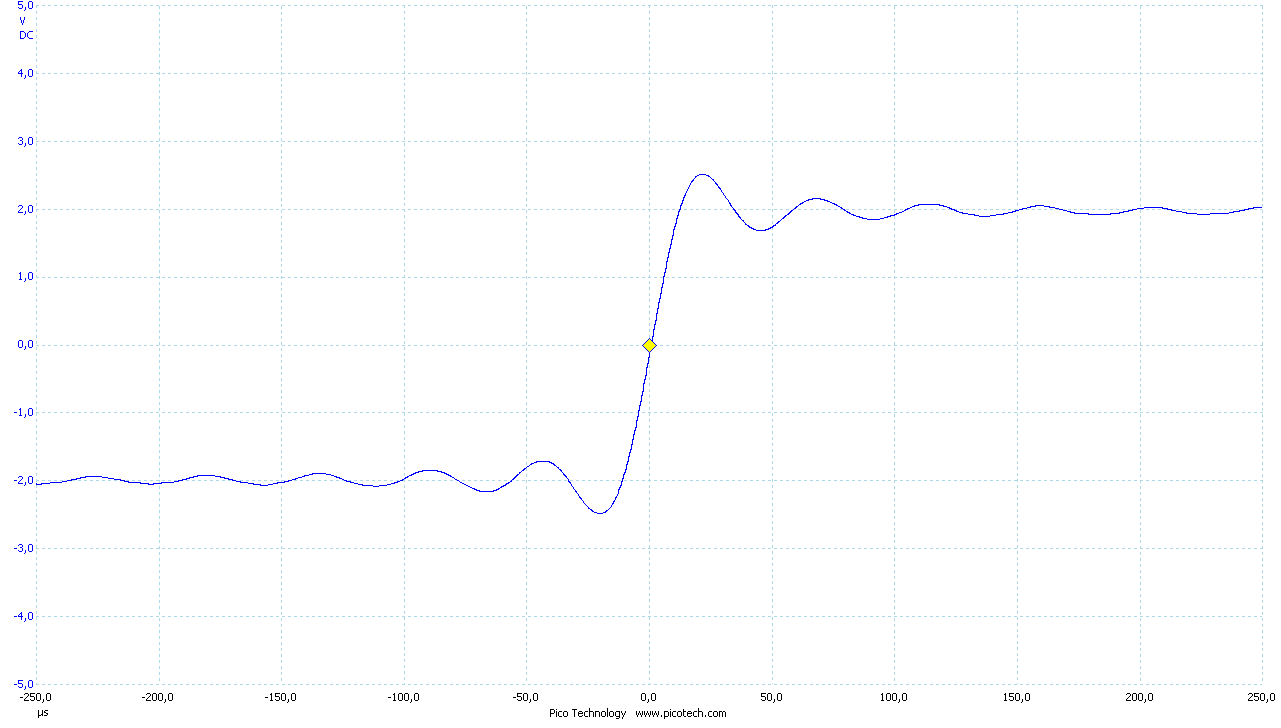Click the '-5,0' voltage axis label
Screen dimensions: 1281x728
coord(24,683)
